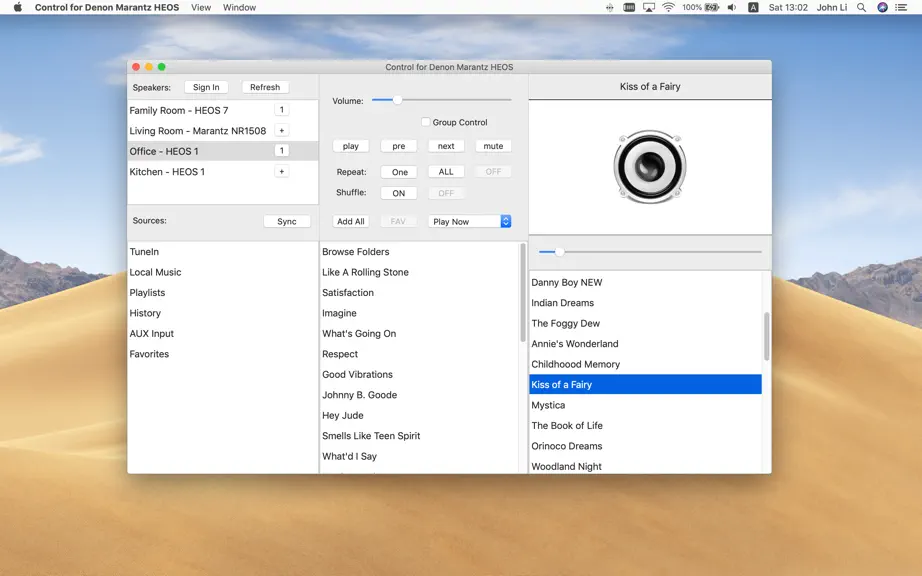
Task: Click the Sat 13:02 clock
Action: (x=788, y=7)
